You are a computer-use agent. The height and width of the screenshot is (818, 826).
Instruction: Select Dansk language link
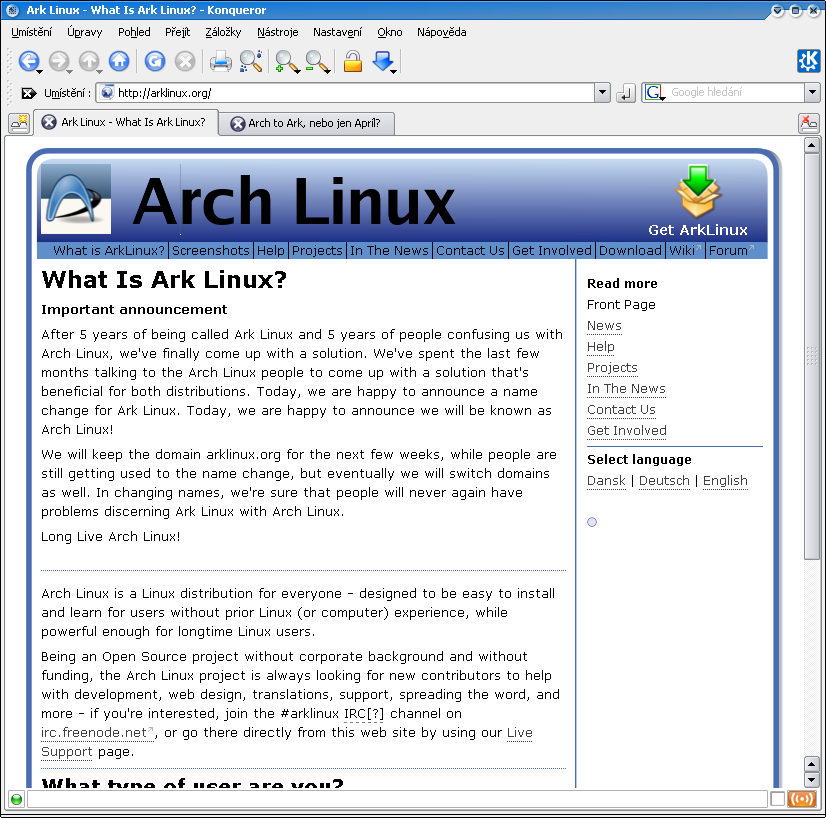(x=606, y=481)
